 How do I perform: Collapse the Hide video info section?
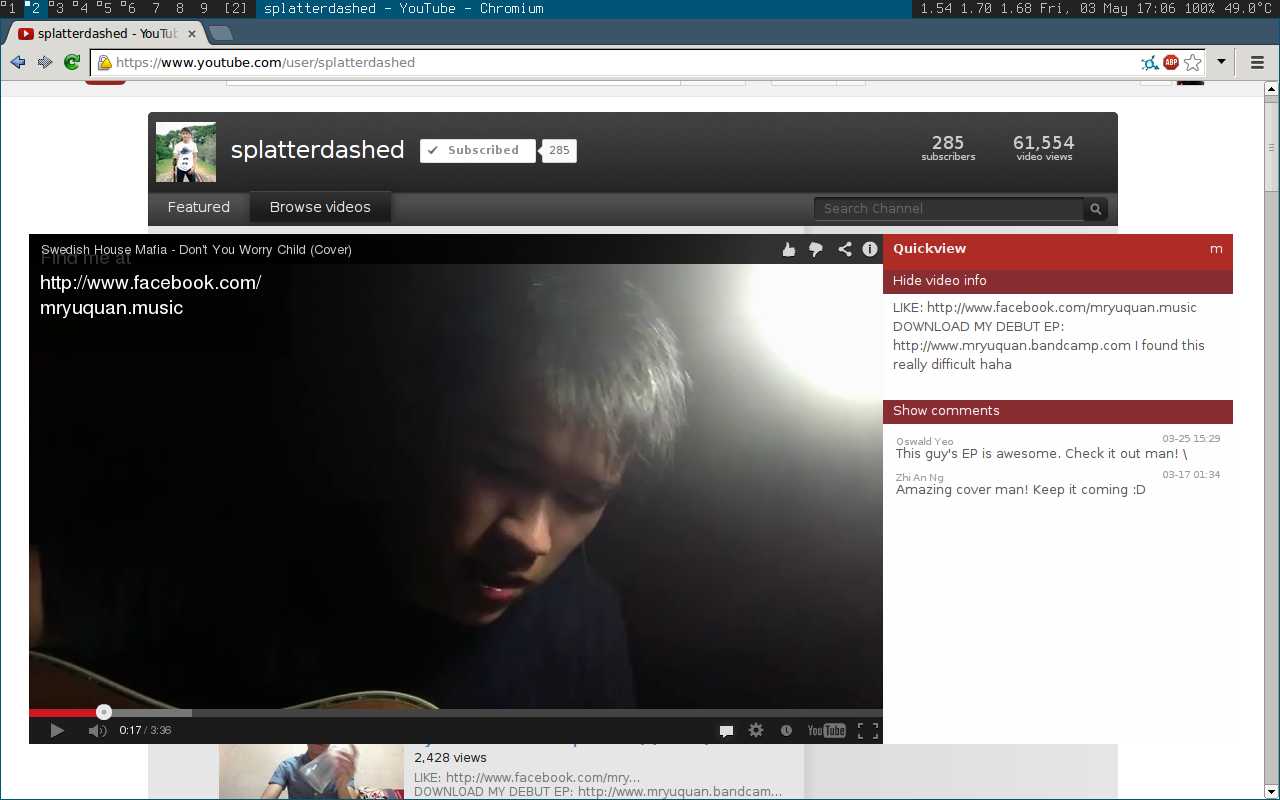1058,281
